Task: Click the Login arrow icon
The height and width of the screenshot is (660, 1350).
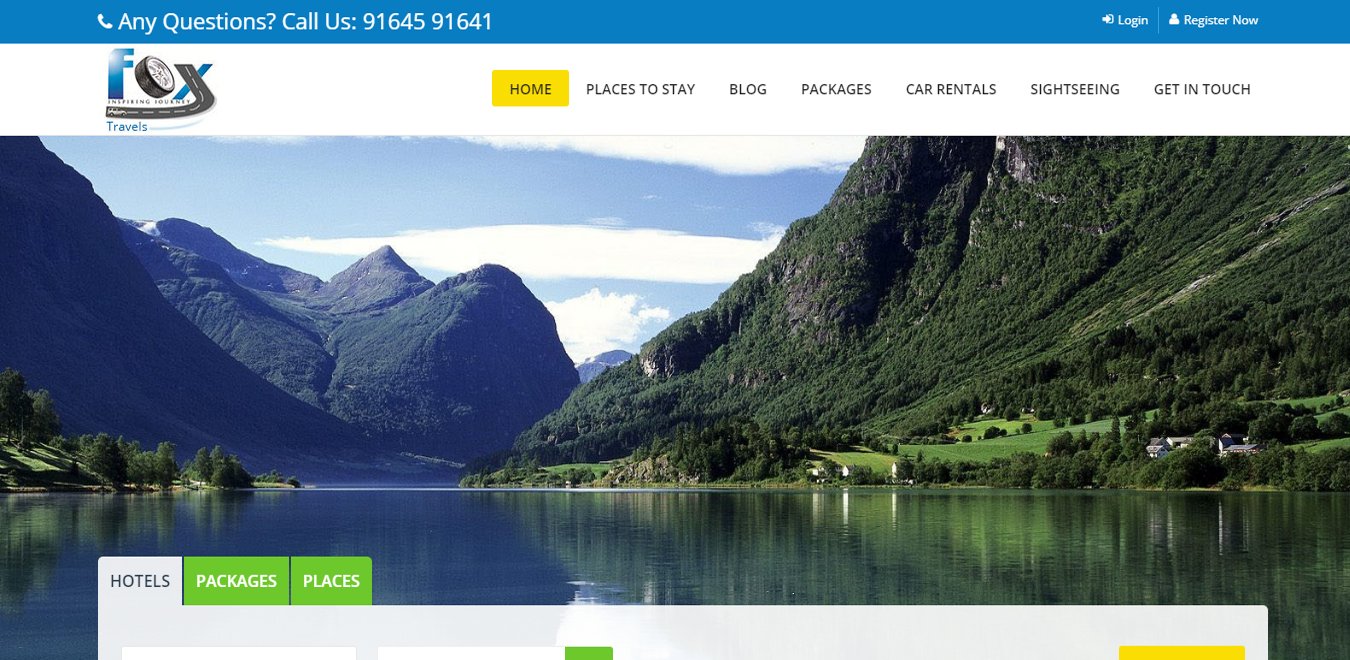Action: point(1108,20)
